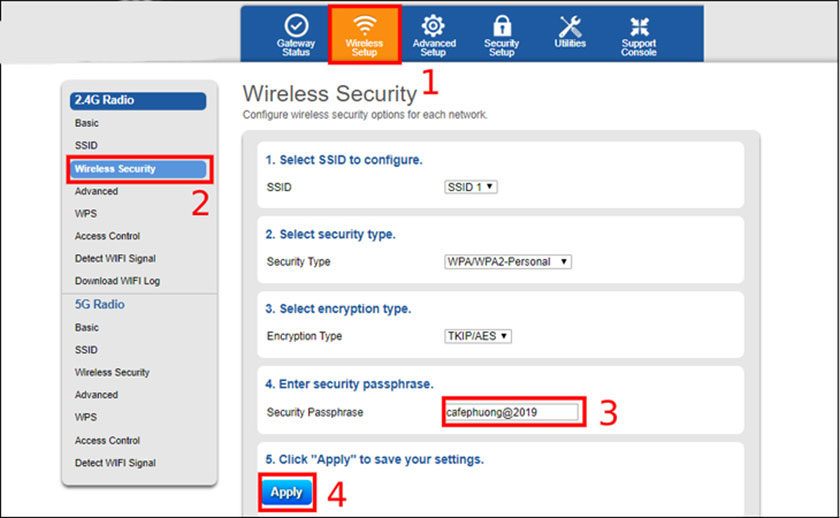The height and width of the screenshot is (518, 840).
Task: Go to Advanced under 5G Radio
Action: 96,395
